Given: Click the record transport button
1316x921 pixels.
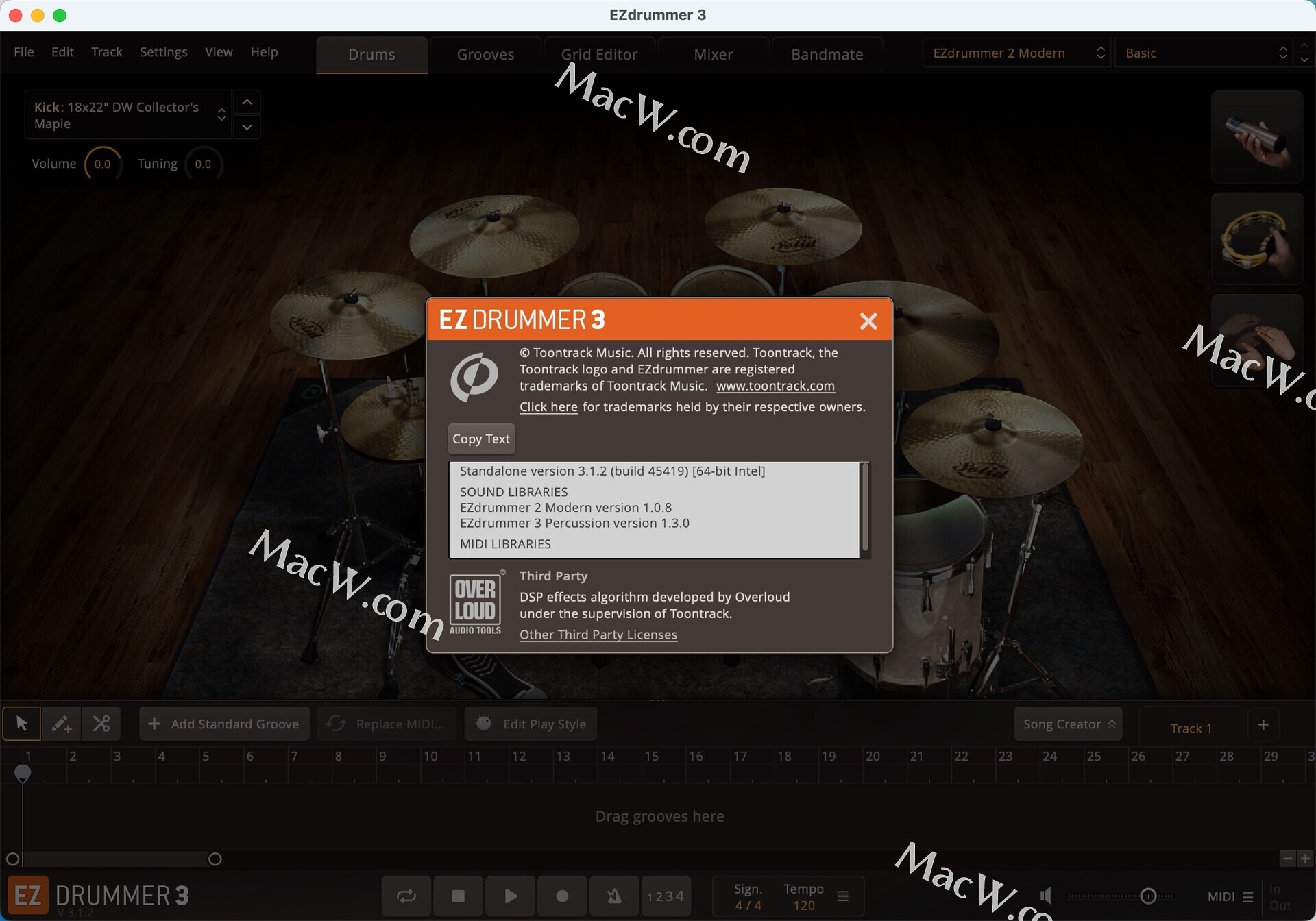Looking at the screenshot, I should [562, 896].
